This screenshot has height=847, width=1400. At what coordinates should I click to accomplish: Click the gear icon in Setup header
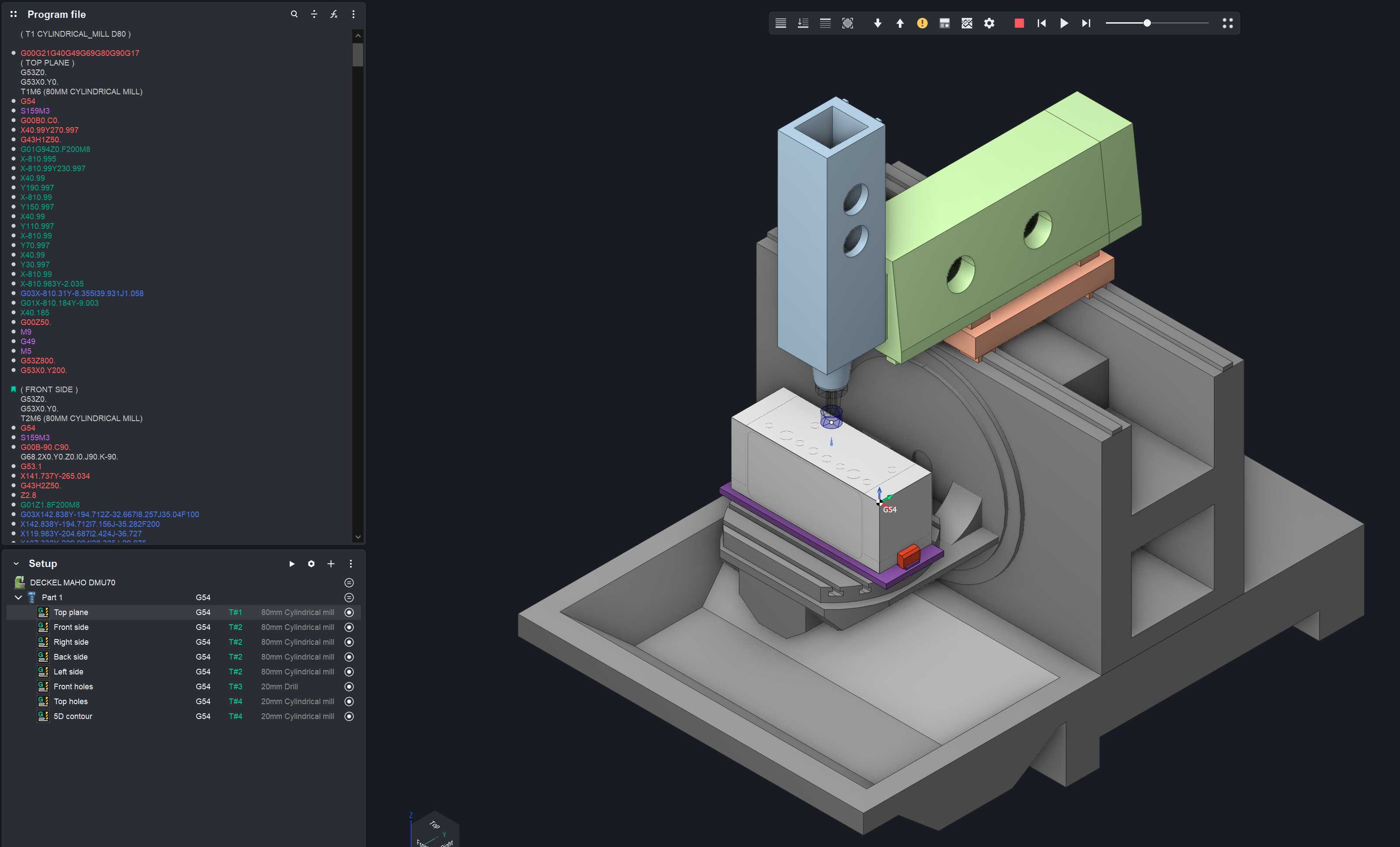(x=311, y=564)
